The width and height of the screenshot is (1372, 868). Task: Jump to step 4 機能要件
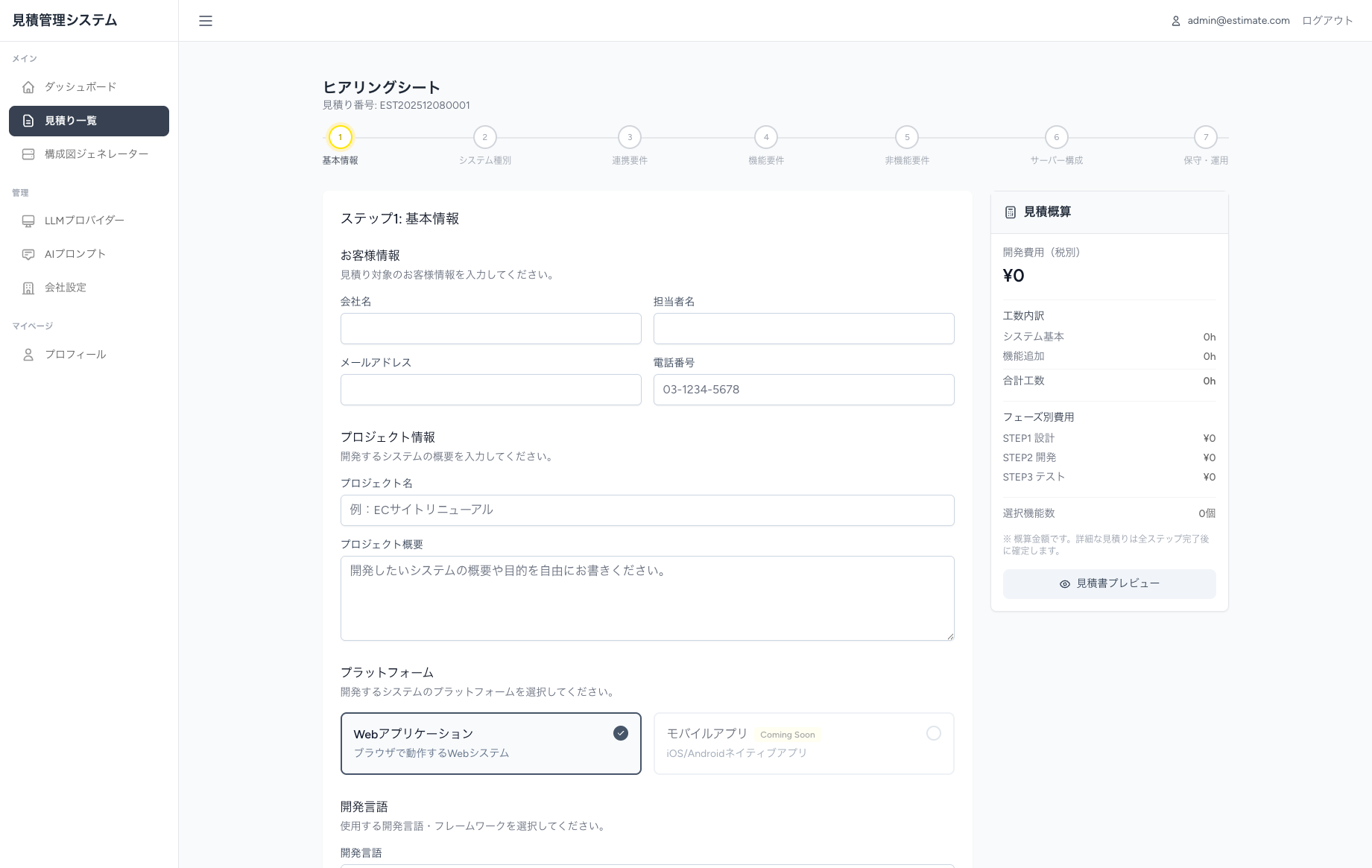765,137
